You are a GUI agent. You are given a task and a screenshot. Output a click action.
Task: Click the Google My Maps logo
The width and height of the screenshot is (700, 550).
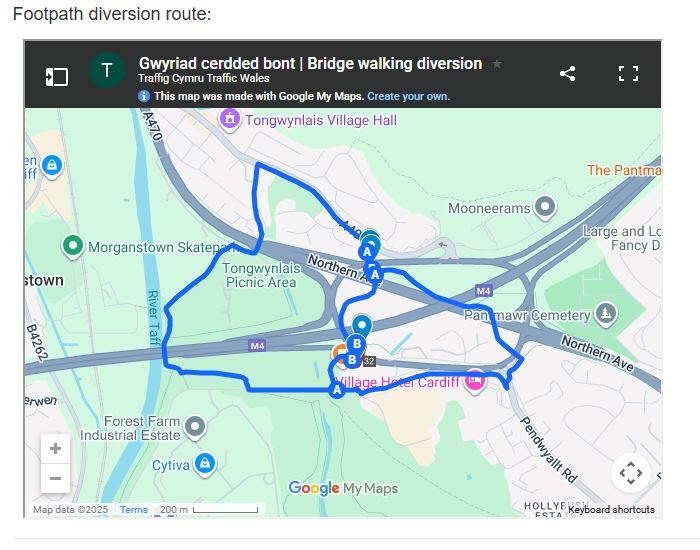(343, 488)
